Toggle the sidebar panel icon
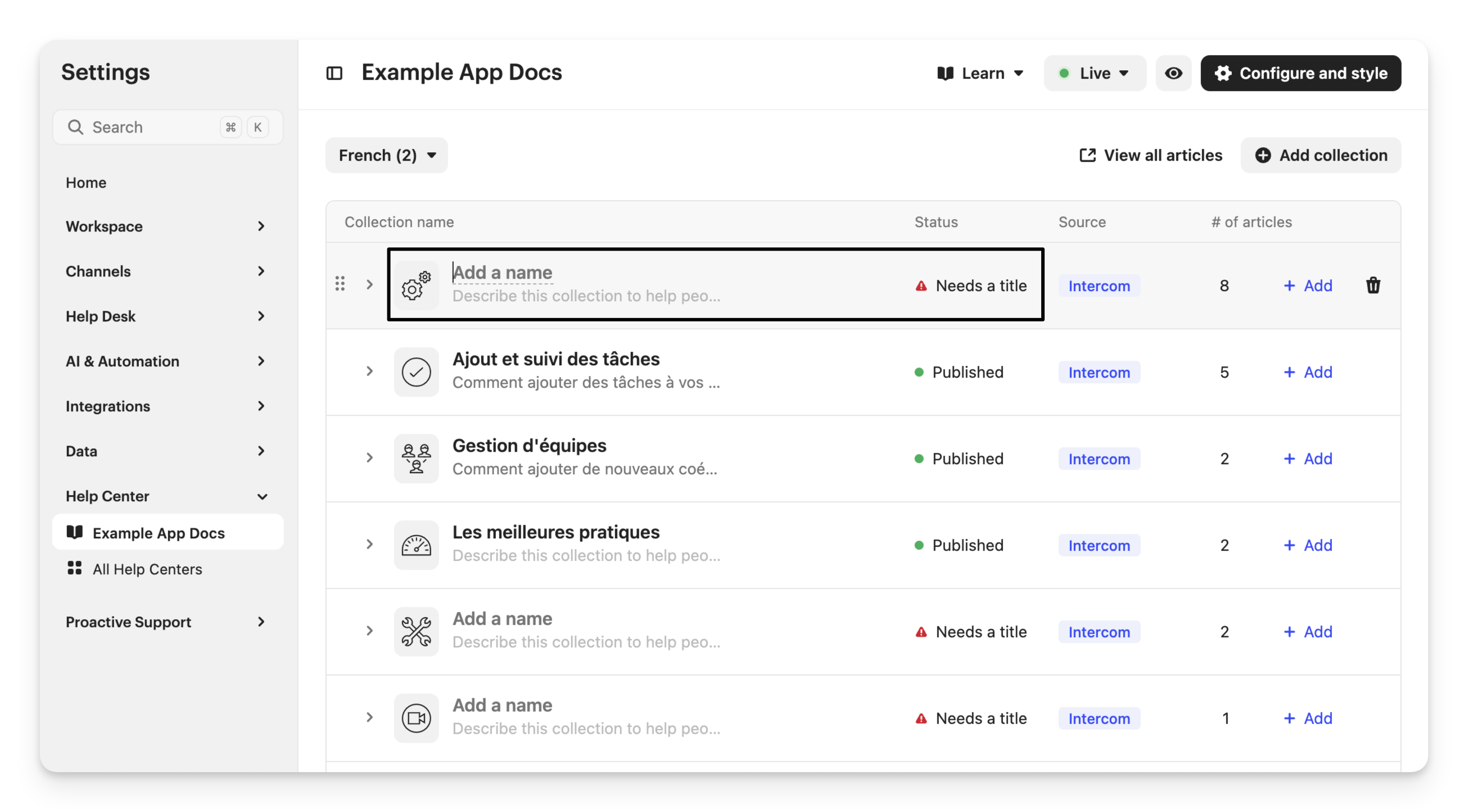1468x812 pixels. coord(334,73)
